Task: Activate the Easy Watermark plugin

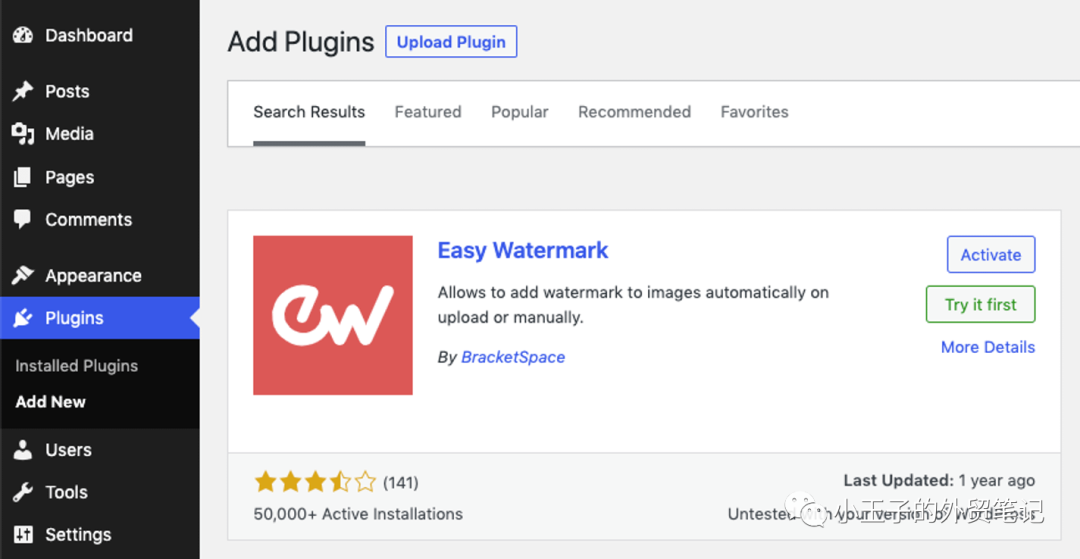Action: pyautogui.click(x=991, y=255)
